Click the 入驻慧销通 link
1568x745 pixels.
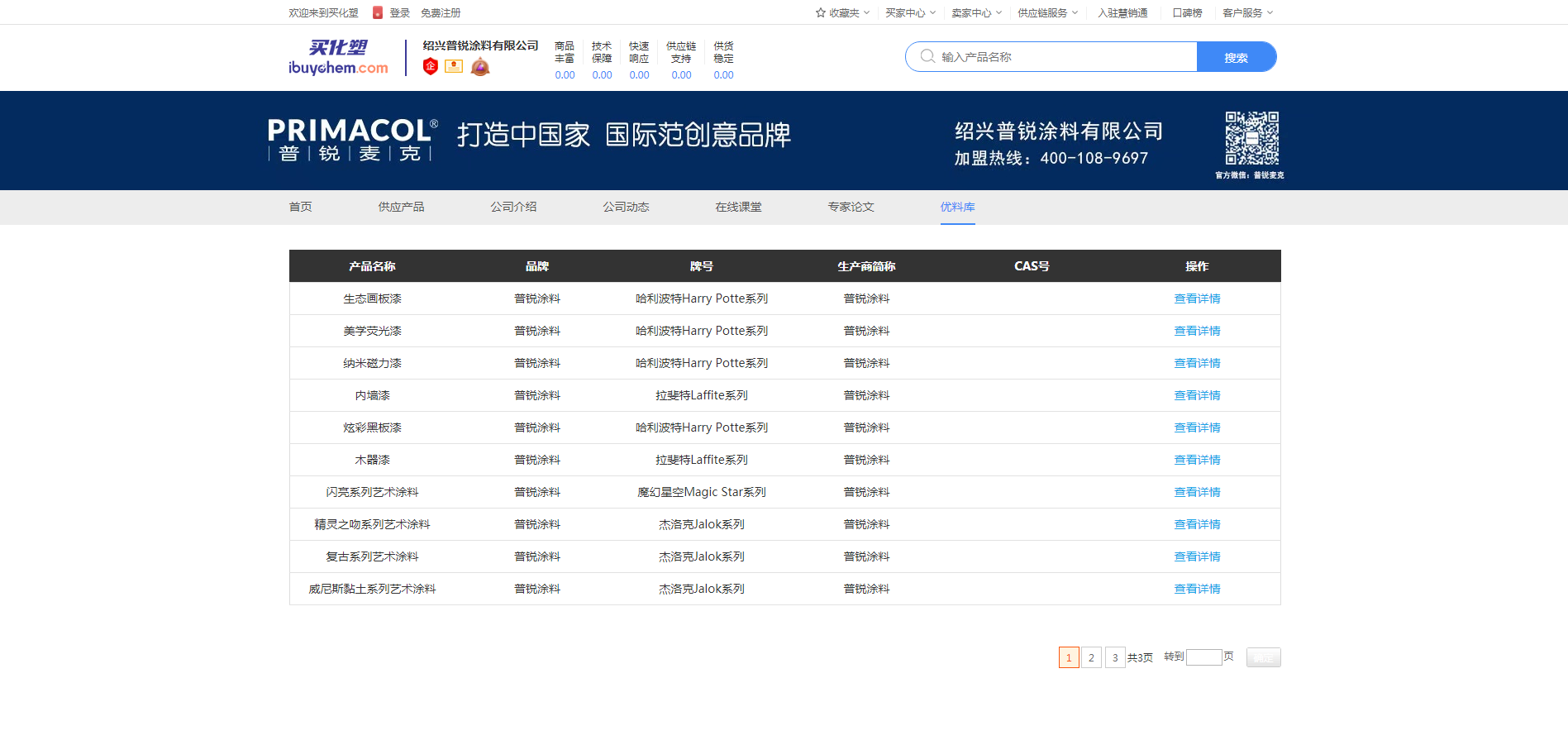tap(1122, 12)
